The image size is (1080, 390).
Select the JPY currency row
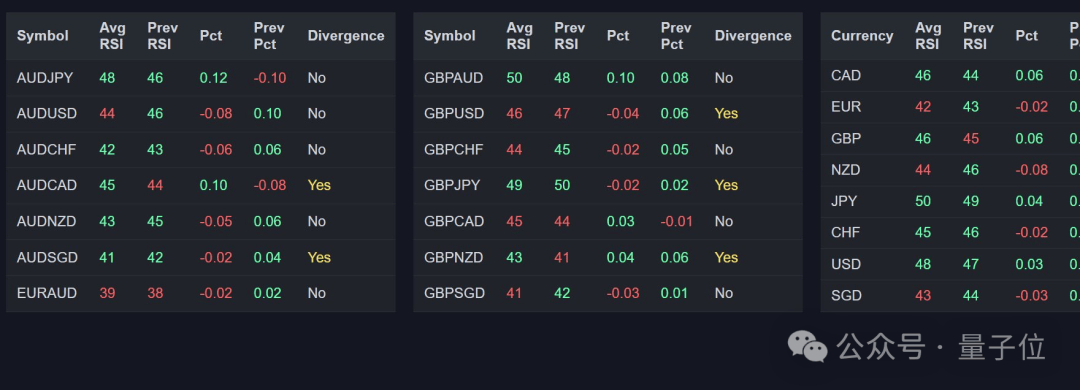951,201
